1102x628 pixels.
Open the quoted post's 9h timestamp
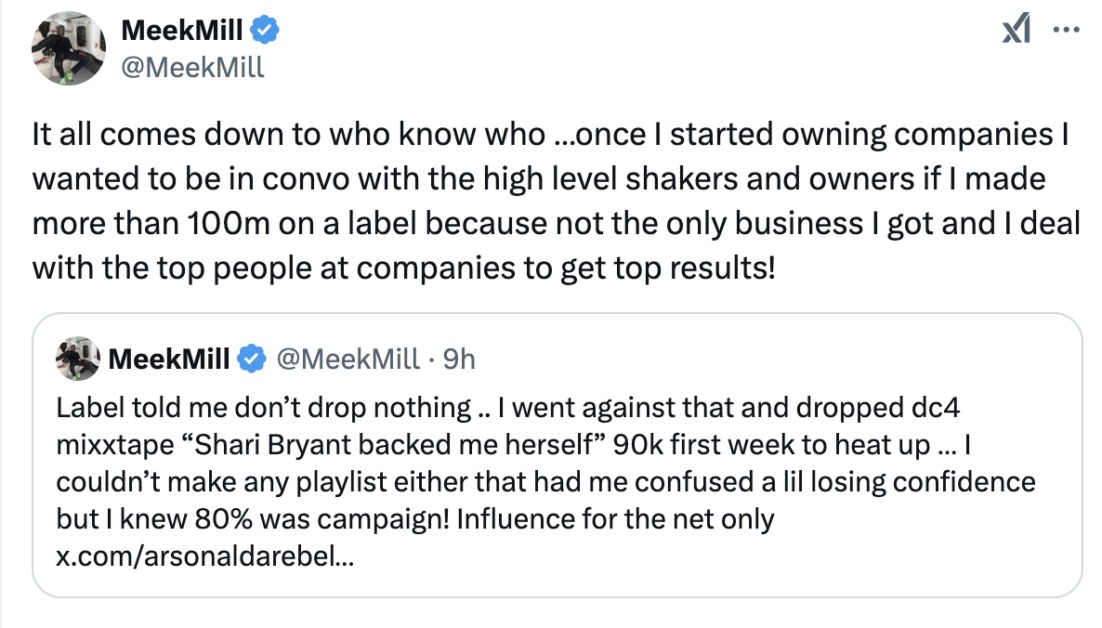coord(459,359)
